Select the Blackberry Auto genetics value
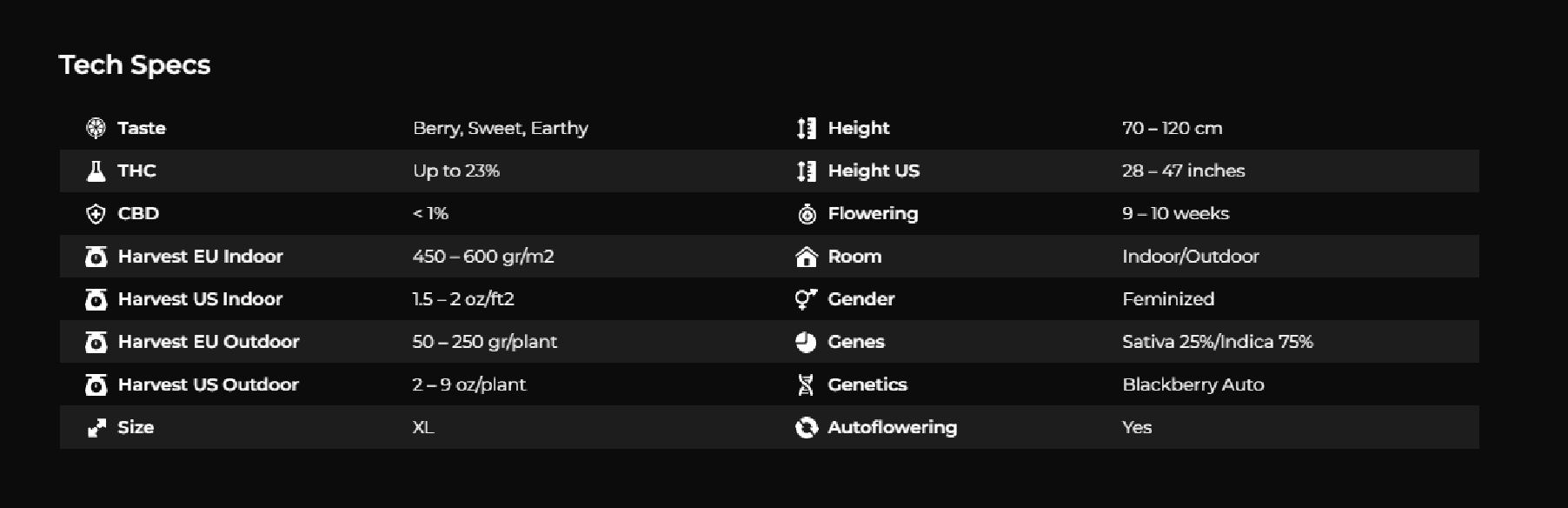The image size is (1568, 508). click(x=1193, y=384)
